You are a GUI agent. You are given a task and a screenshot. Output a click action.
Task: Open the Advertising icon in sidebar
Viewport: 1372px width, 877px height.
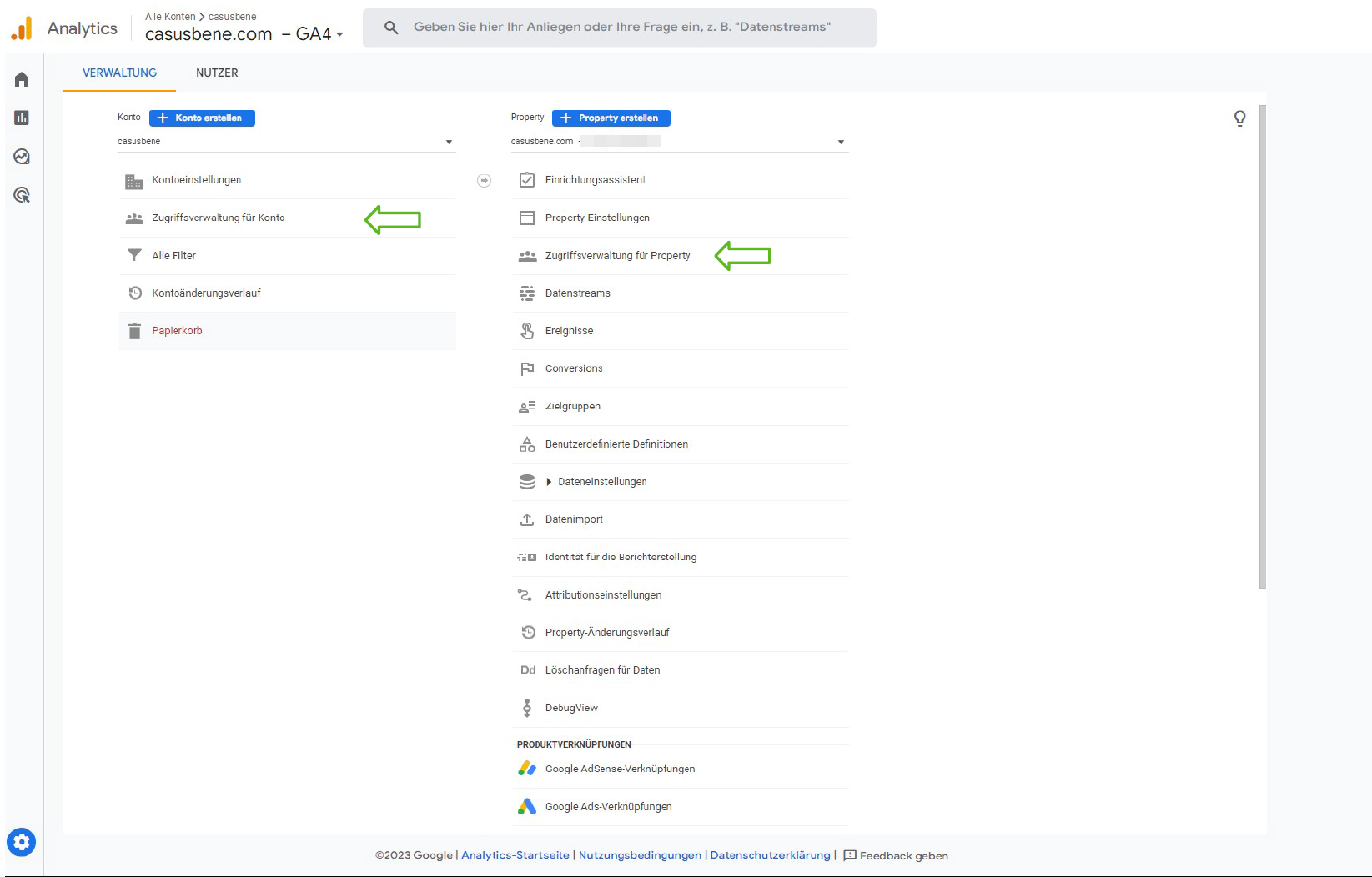[x=22, y=195]
